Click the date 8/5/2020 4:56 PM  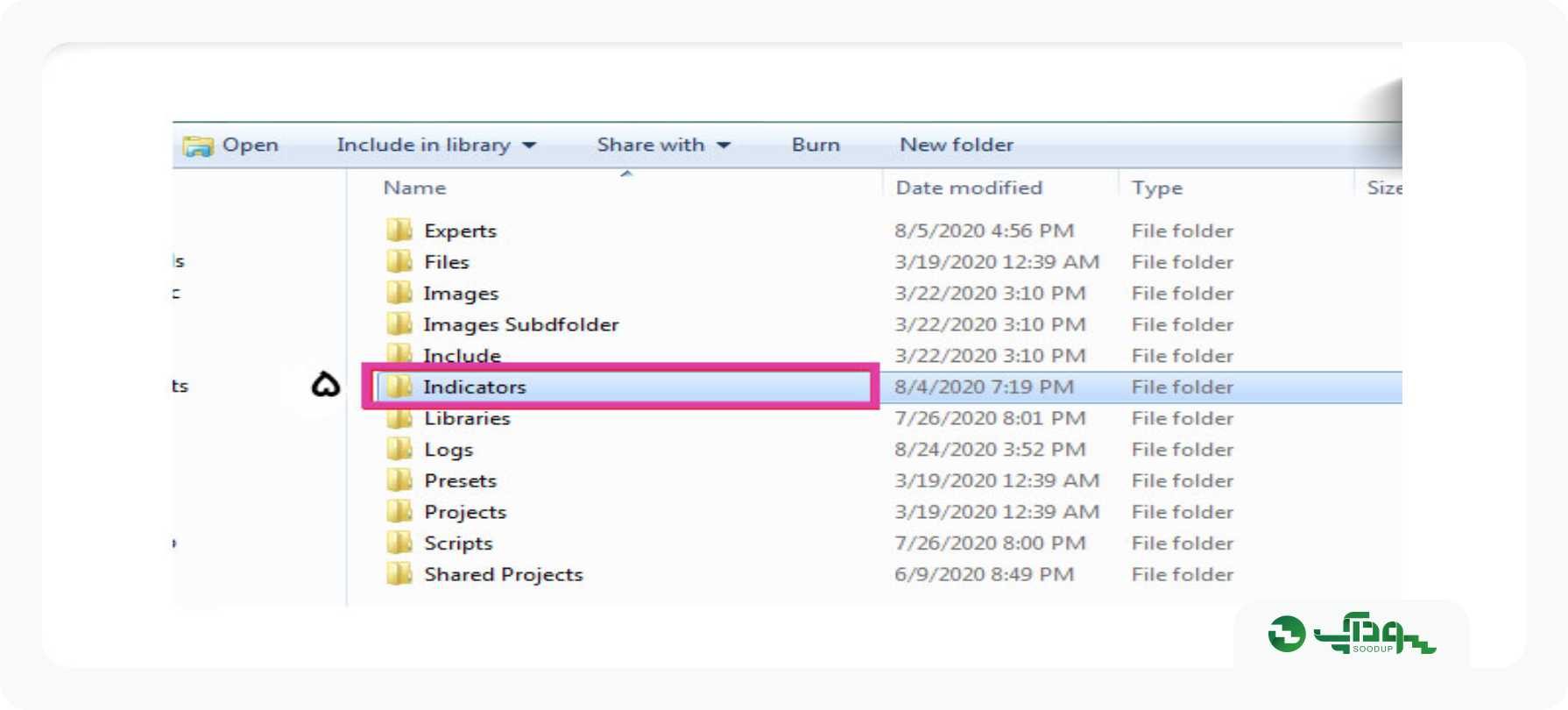984,231
